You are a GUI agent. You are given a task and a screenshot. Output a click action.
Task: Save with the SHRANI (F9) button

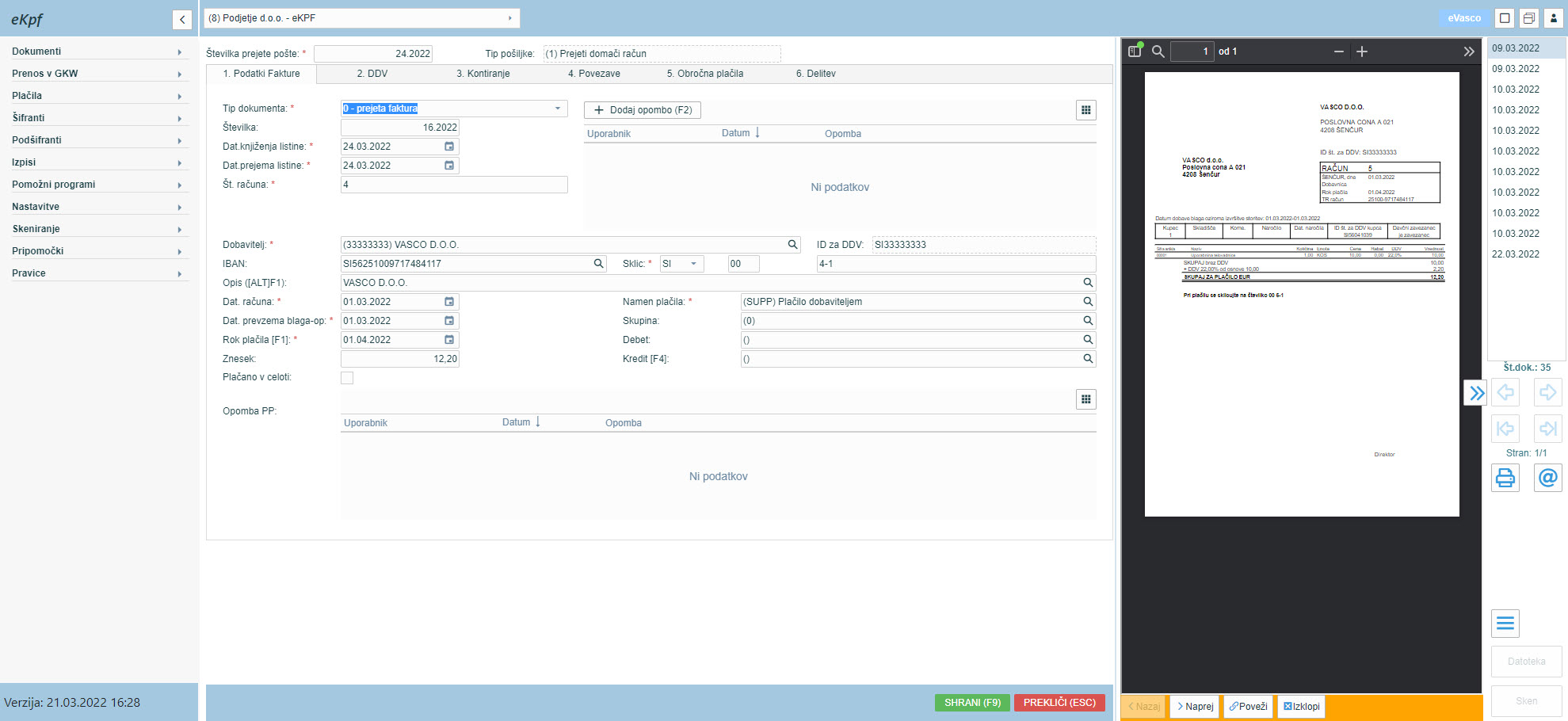[972, 703]
